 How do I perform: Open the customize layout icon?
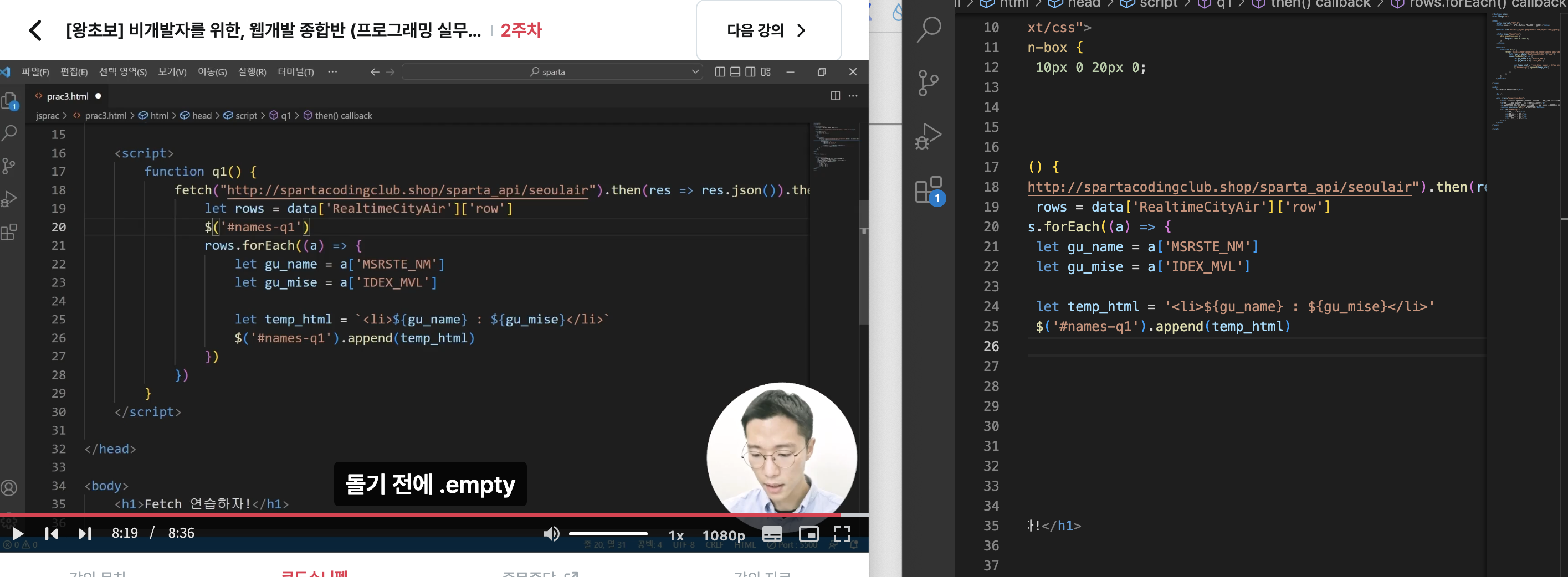[x=766, y=72]
